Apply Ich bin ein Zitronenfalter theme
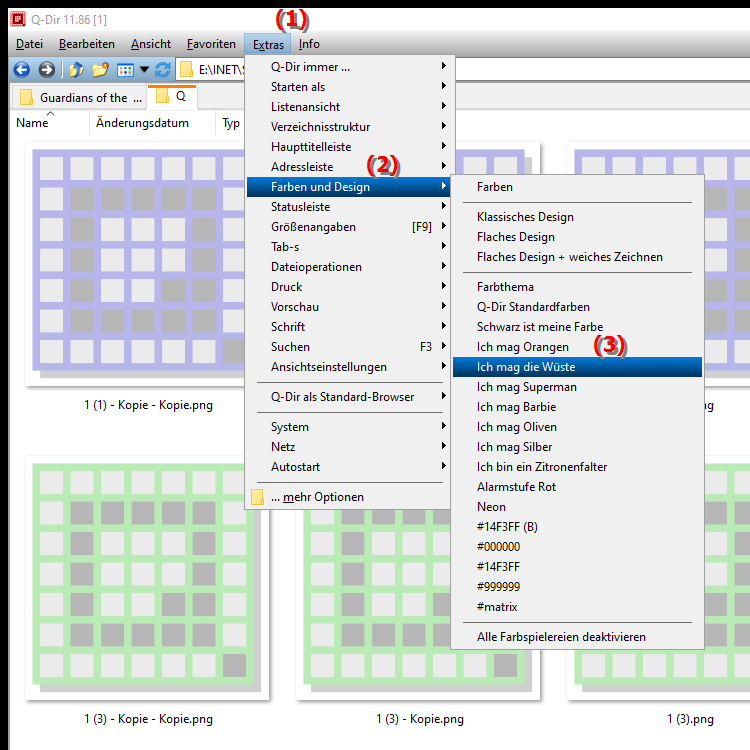The height and width of the screenshot is (750, 750). [x=577, y=467]
